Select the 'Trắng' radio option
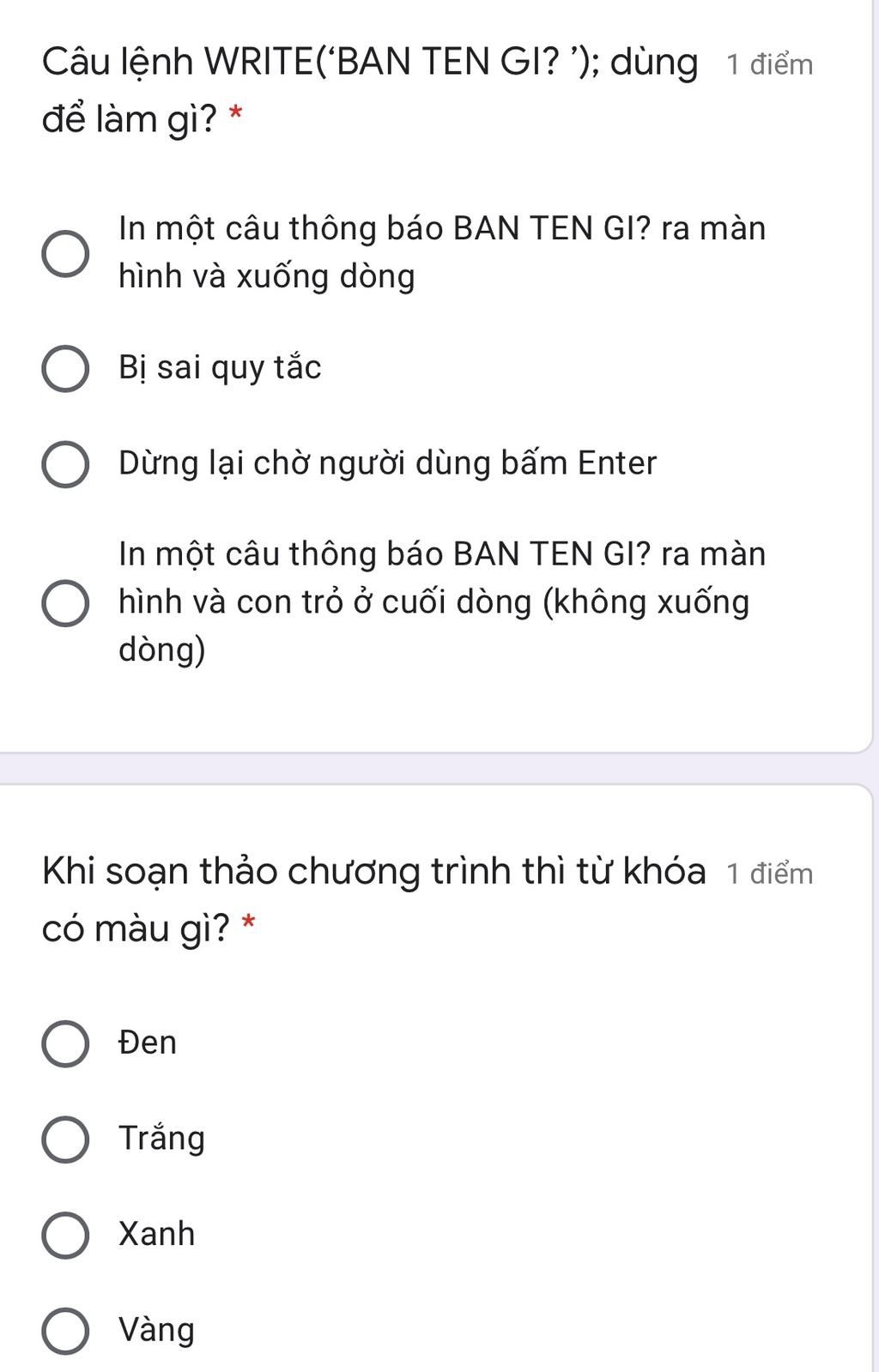 (x=65, y=1139)
